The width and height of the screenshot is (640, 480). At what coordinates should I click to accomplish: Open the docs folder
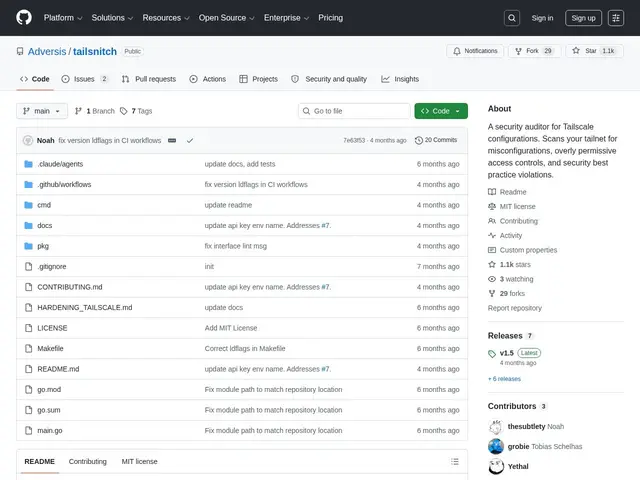[x=44, y=225]
